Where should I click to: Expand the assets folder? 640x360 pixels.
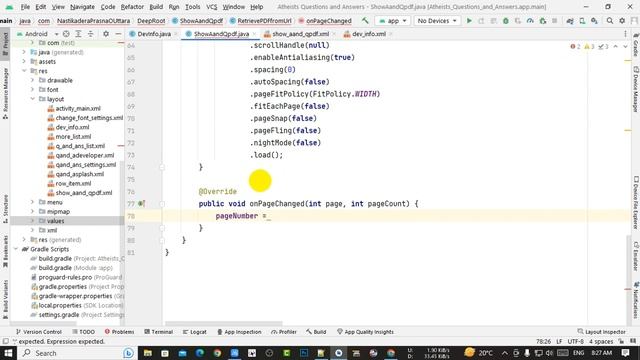tap(24, 61)
